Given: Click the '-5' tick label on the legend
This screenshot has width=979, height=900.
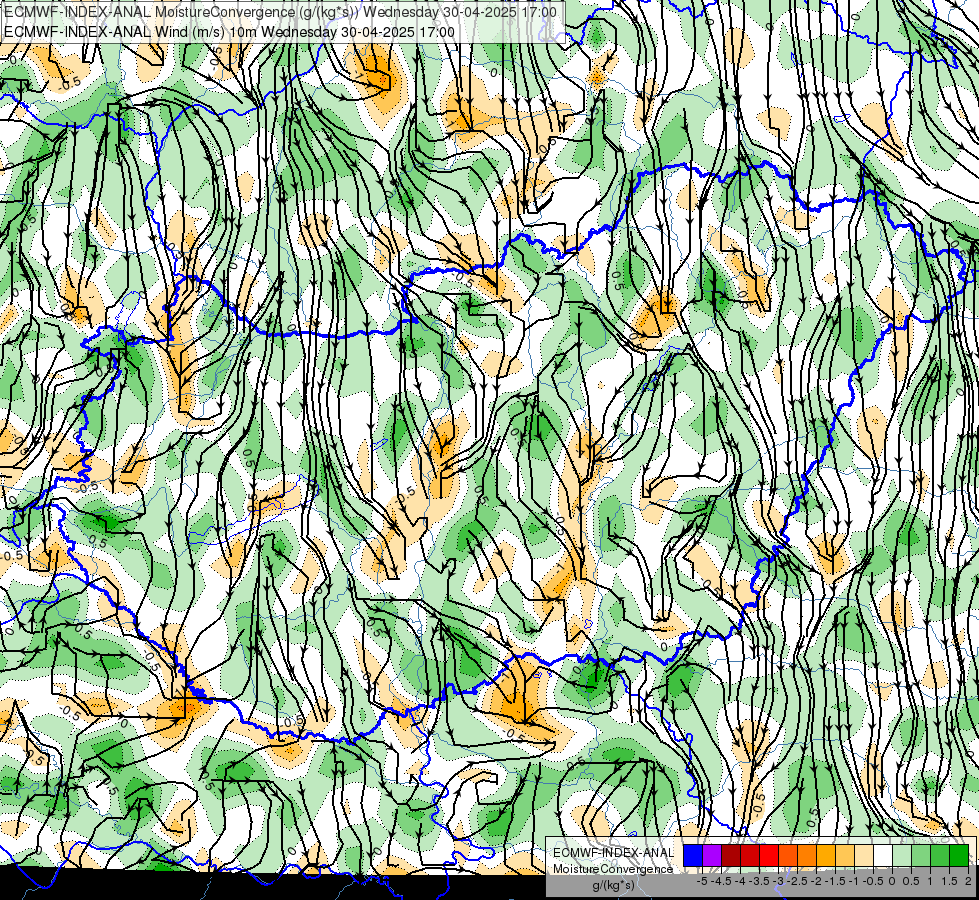Looking at the screenshot, I should pos(702,881).
